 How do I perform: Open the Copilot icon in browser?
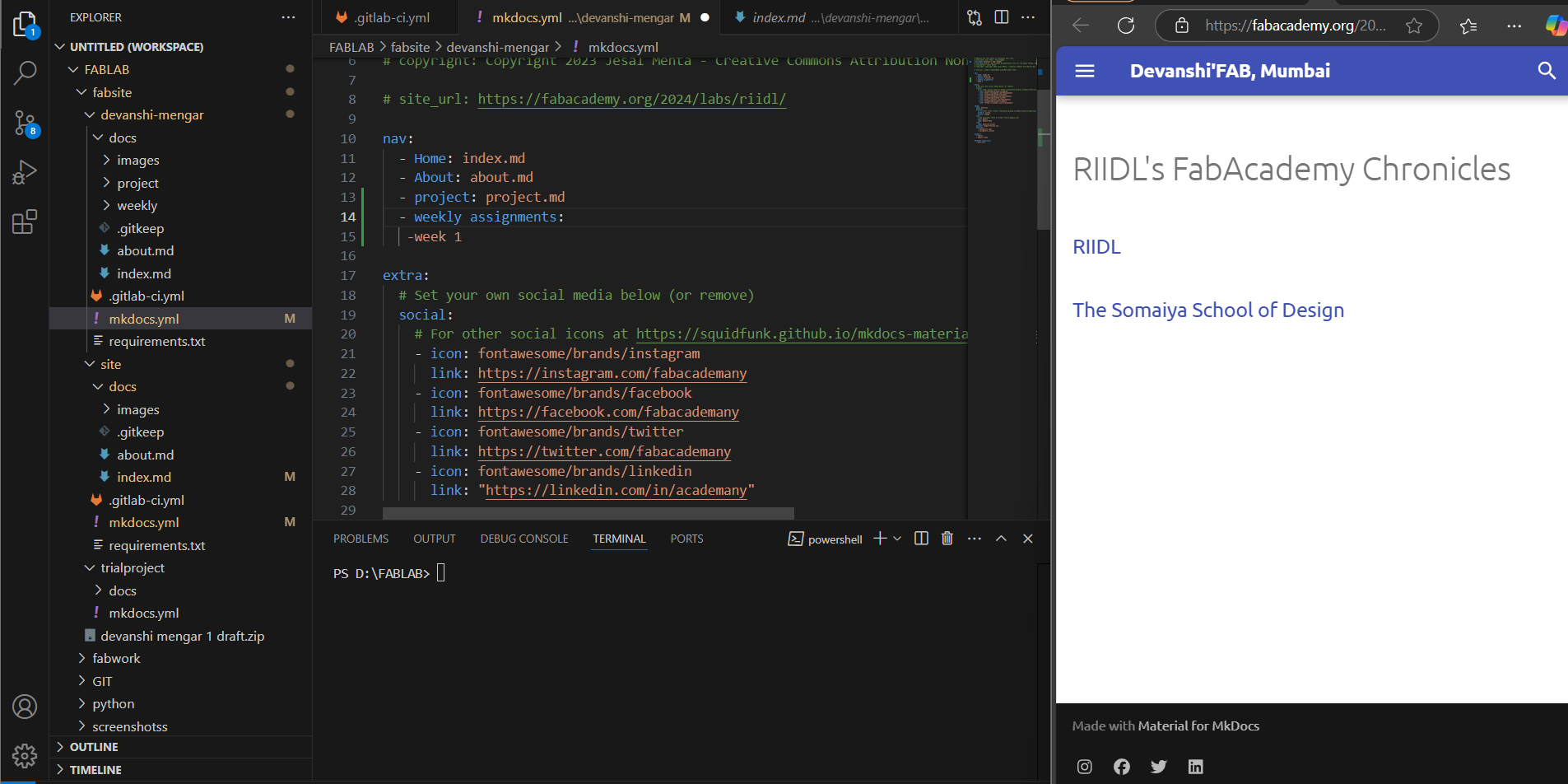click(x=1556, y=26)
